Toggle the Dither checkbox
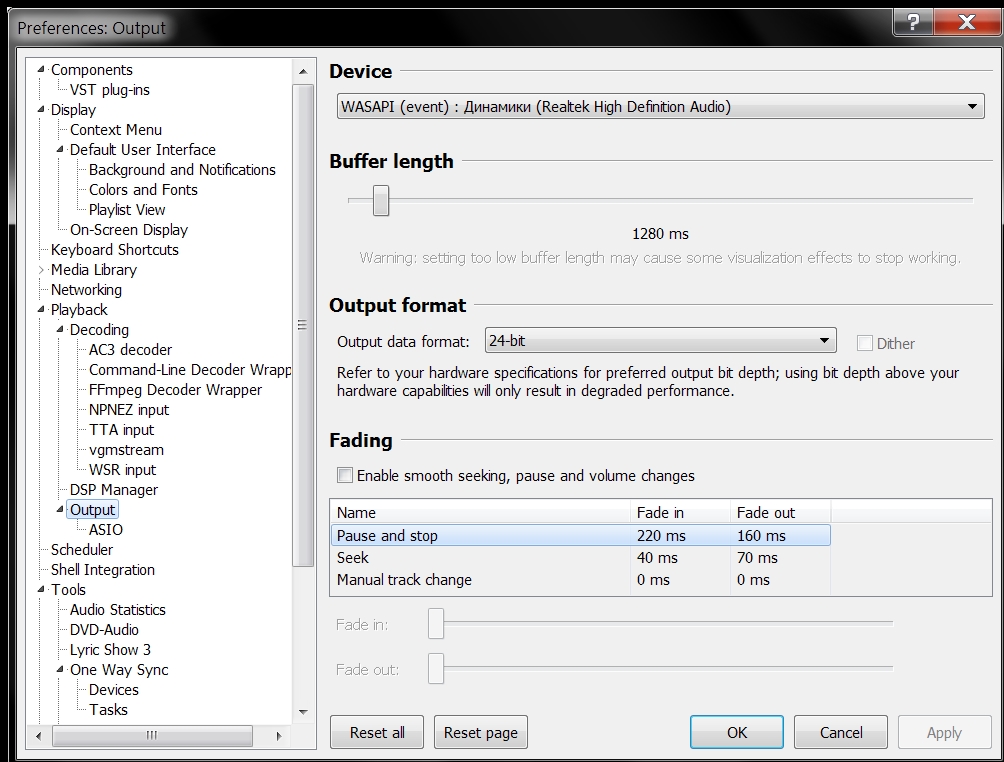Viewport: 1004px width, 762px height. [x=865, y=343]
